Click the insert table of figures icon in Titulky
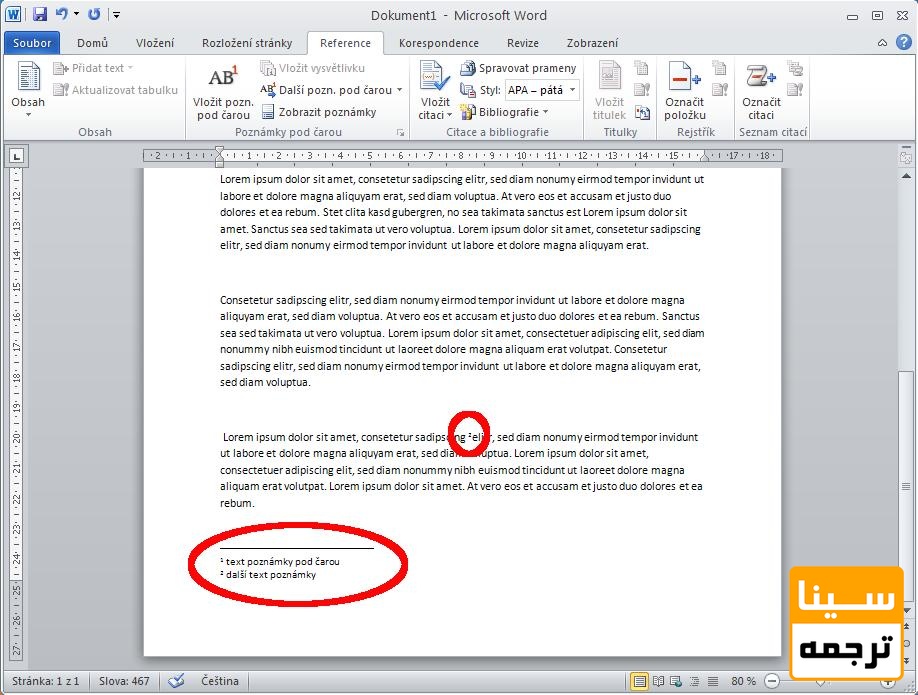This screenshot has height=695, width=918. 642,68
